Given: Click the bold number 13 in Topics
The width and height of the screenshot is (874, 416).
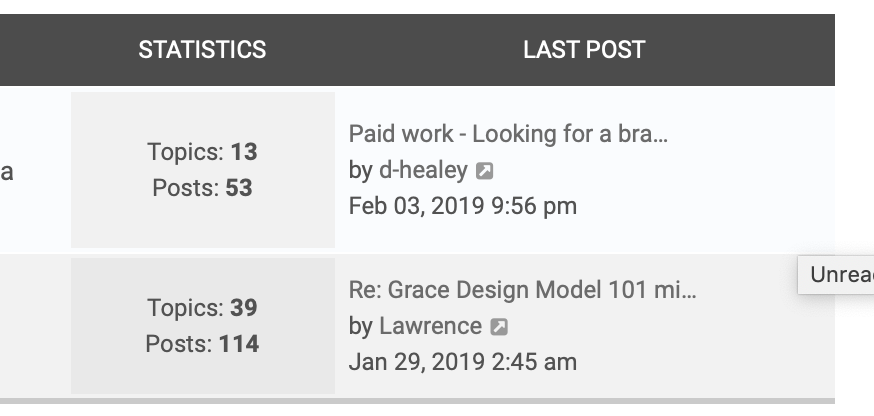Looking at the screenshot, I should click(243, 152).
